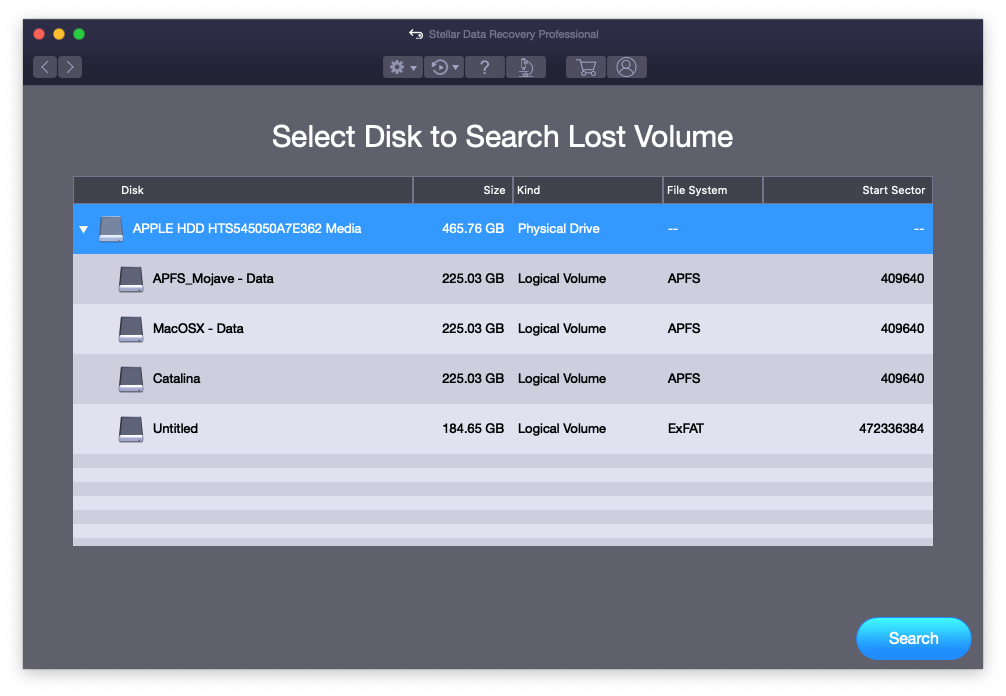The width and height of the screenshot is (1006, 696).
Task: Go forward with the right arrow
Action: point(70,67)
